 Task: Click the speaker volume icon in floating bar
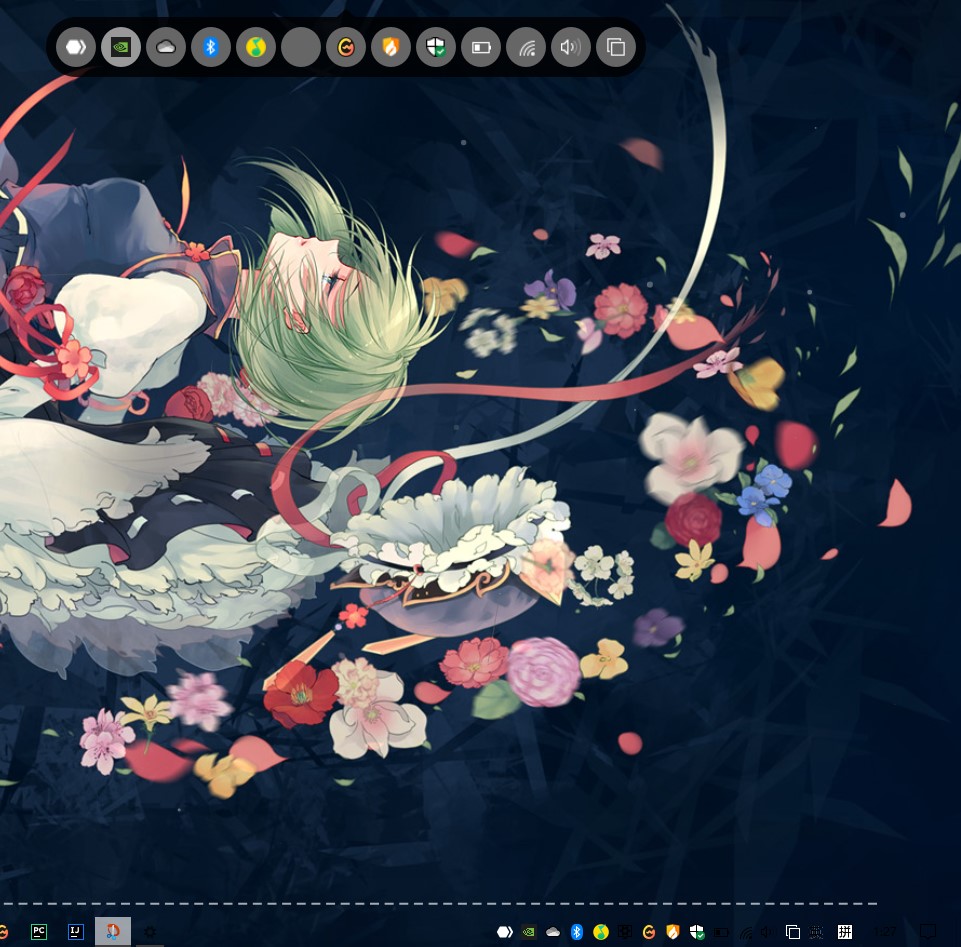point(571,47)
